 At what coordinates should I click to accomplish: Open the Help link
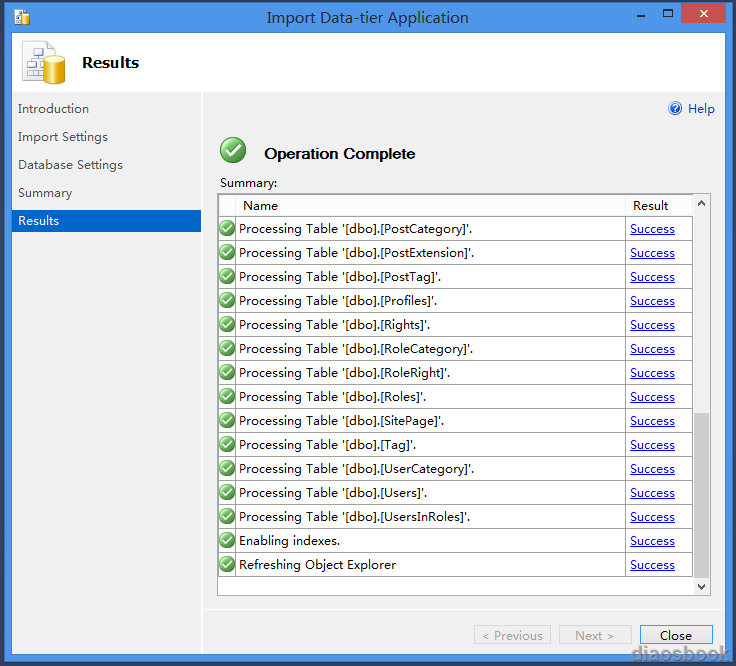point(701,109)
